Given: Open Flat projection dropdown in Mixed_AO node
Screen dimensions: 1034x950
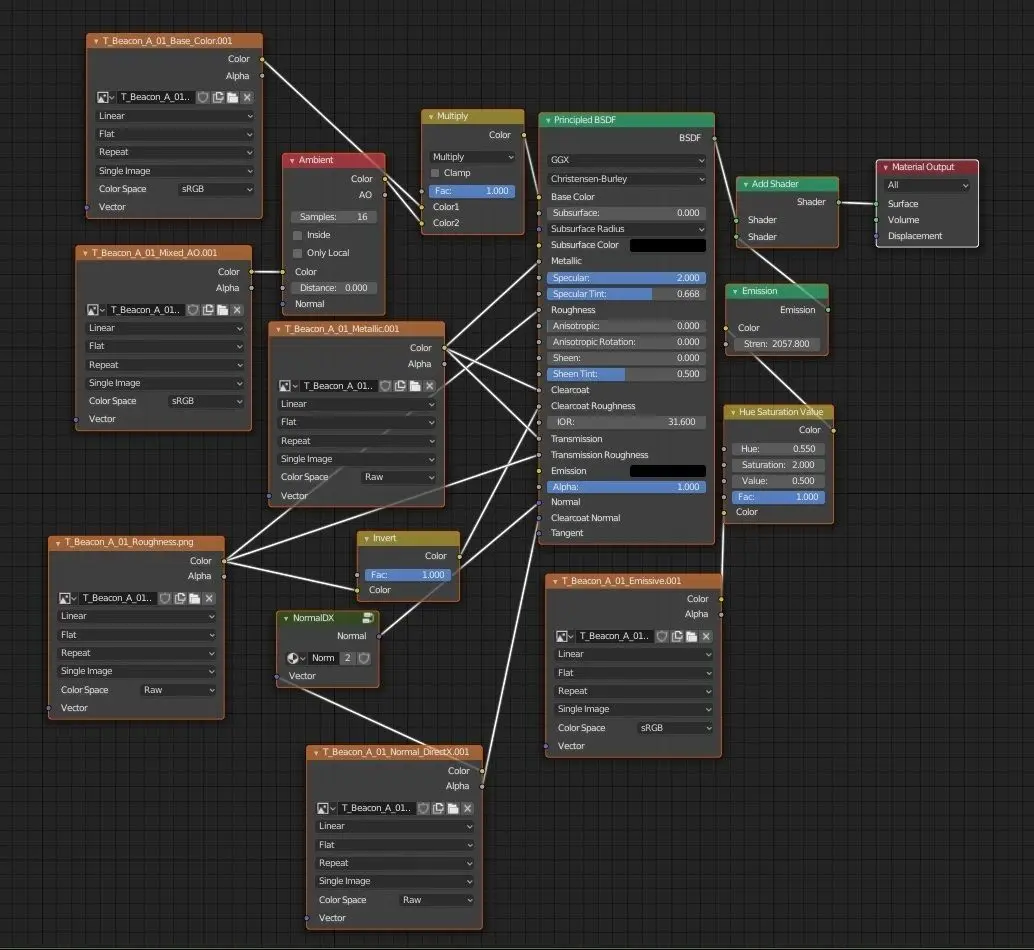Looking at the screenshot, I should pyautogui.click(x=165, y=346).
